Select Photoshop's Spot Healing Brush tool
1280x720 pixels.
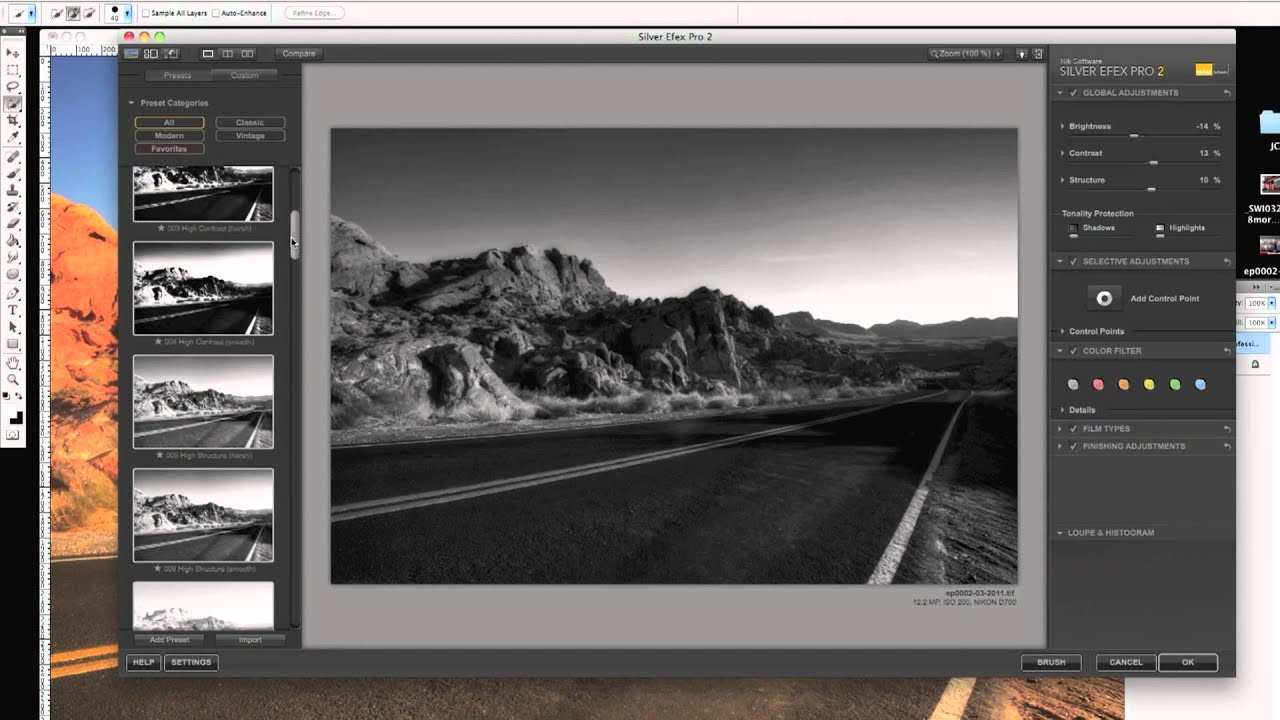[13, 157]
